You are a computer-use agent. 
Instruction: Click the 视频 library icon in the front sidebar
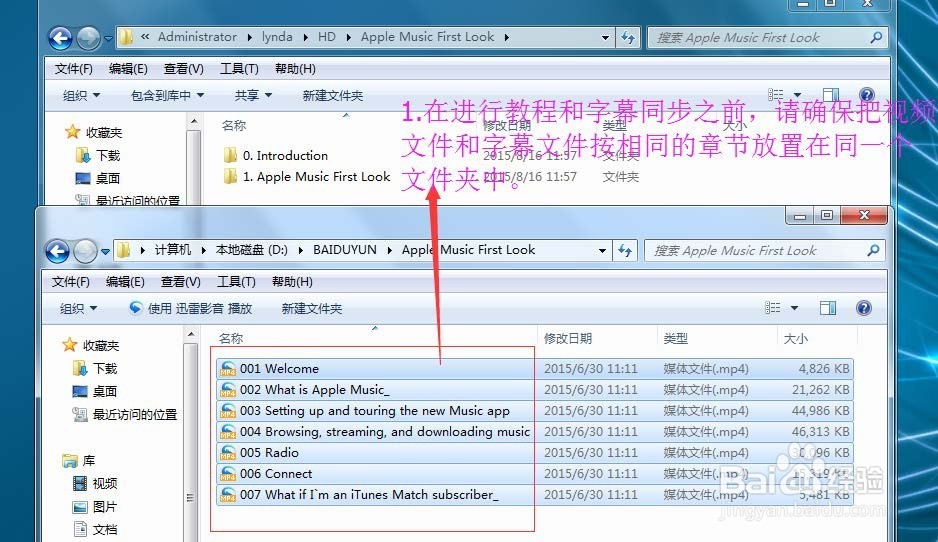pyautogui.click(x=80, y=483)
